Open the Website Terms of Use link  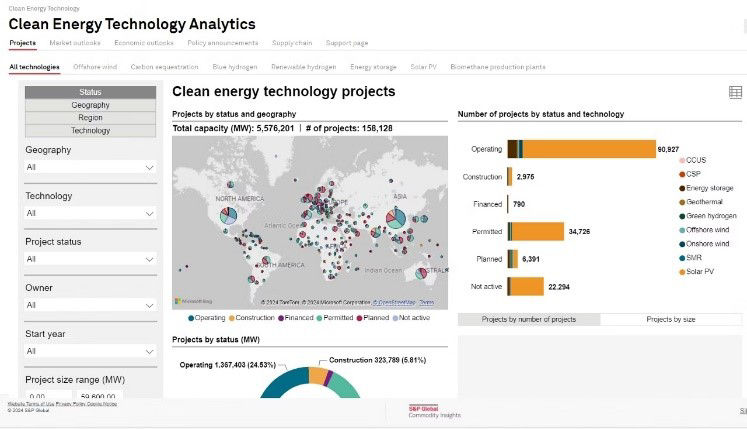click(30, 404)
